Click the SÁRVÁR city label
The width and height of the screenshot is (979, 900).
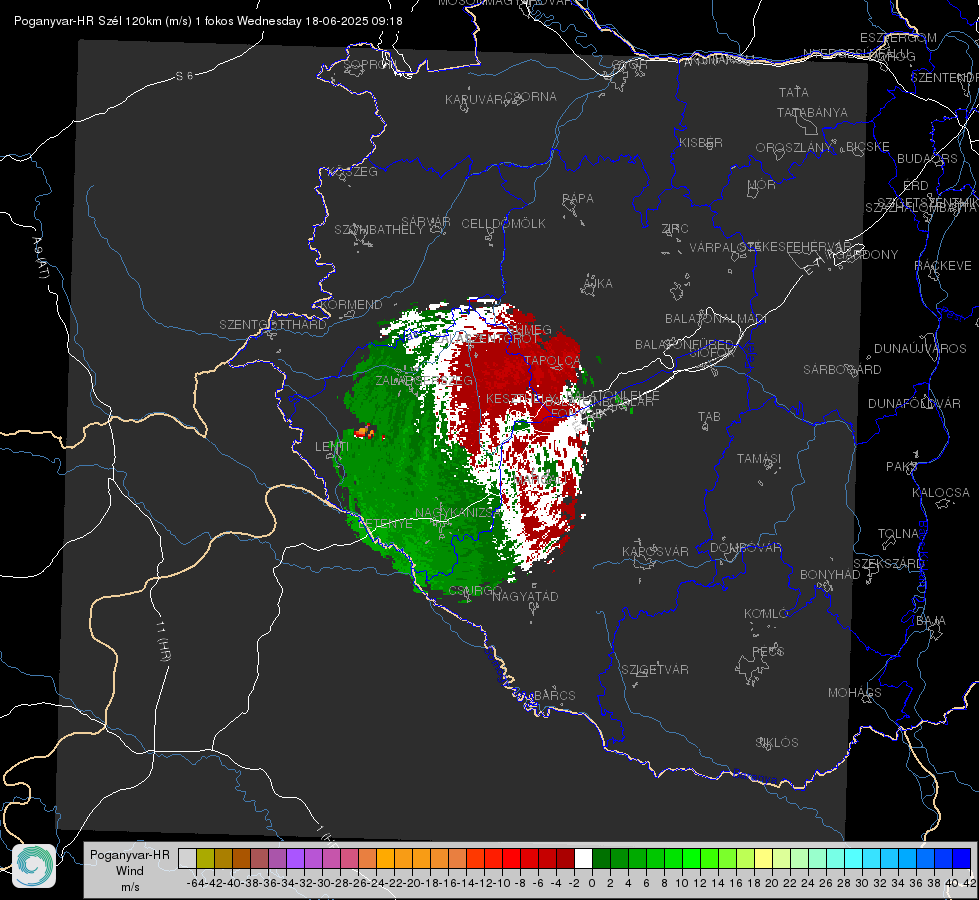[x=426, y=222]
